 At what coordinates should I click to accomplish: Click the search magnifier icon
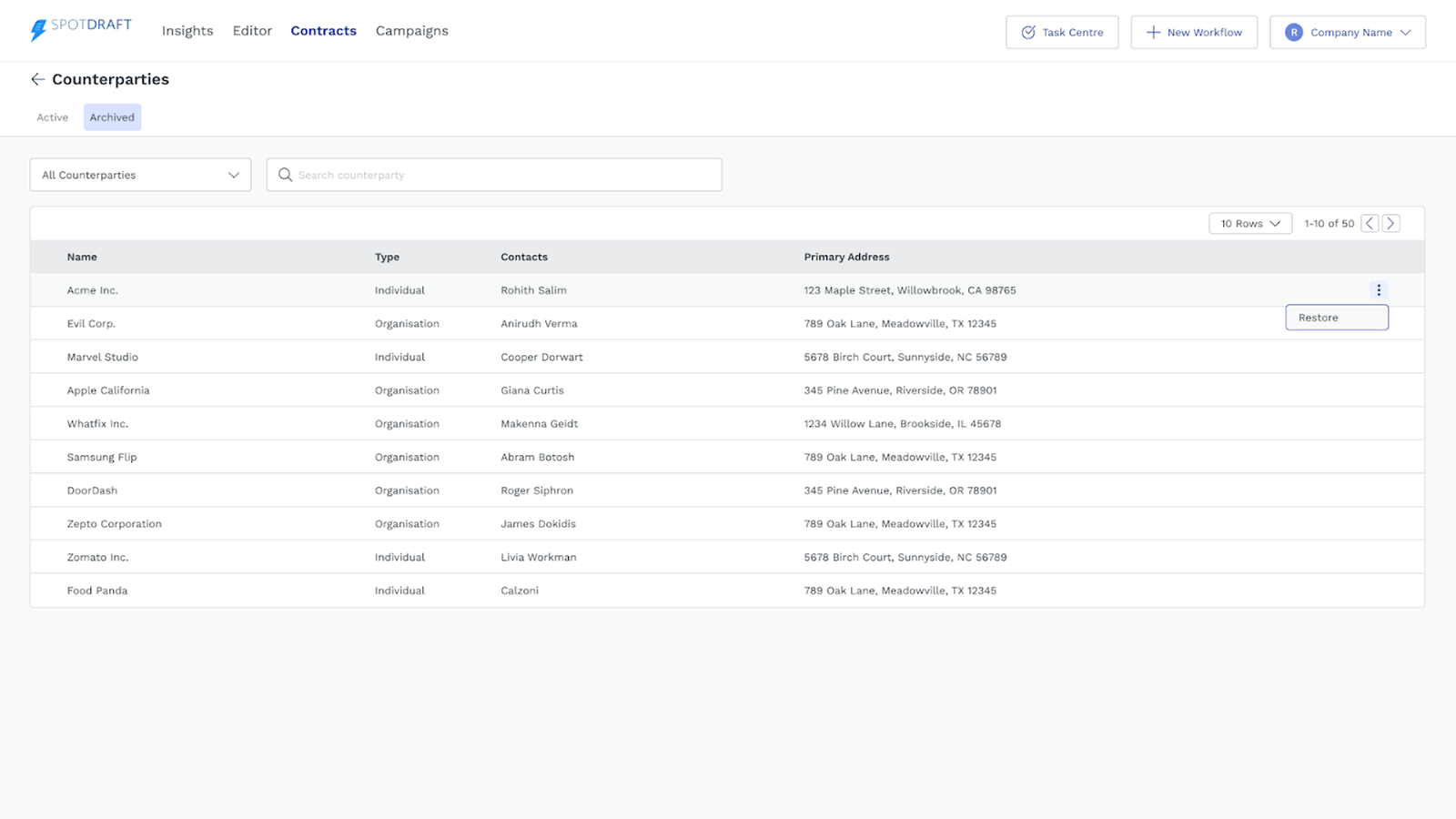tap(285, 175)
